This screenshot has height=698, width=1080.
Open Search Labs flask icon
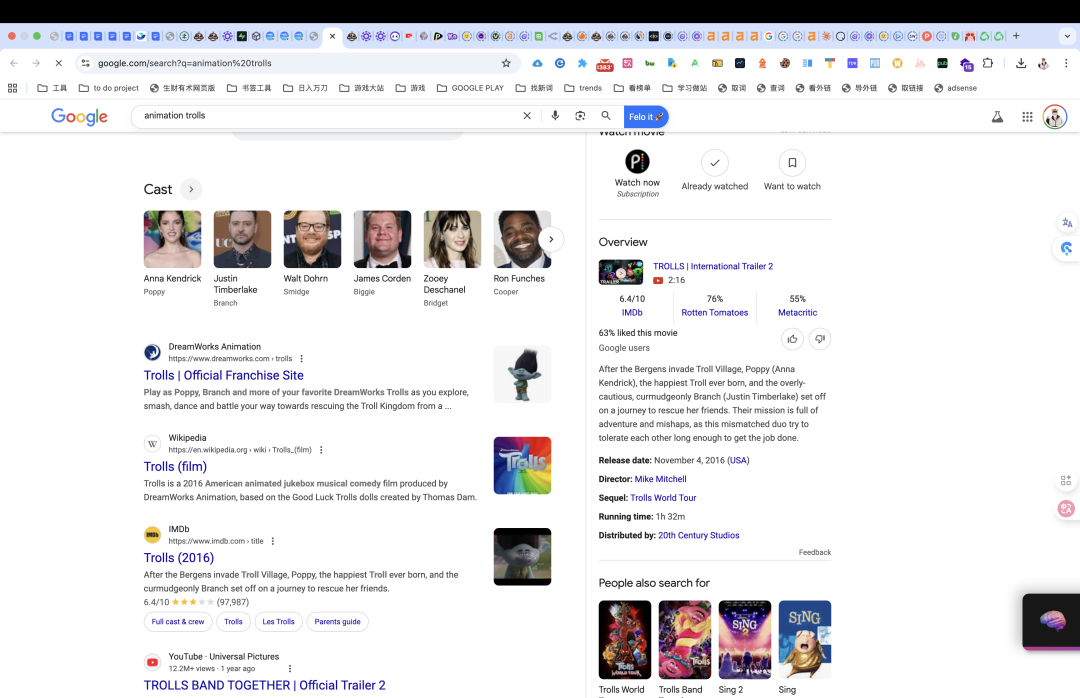pyautogui.click(x=997, y=116)
